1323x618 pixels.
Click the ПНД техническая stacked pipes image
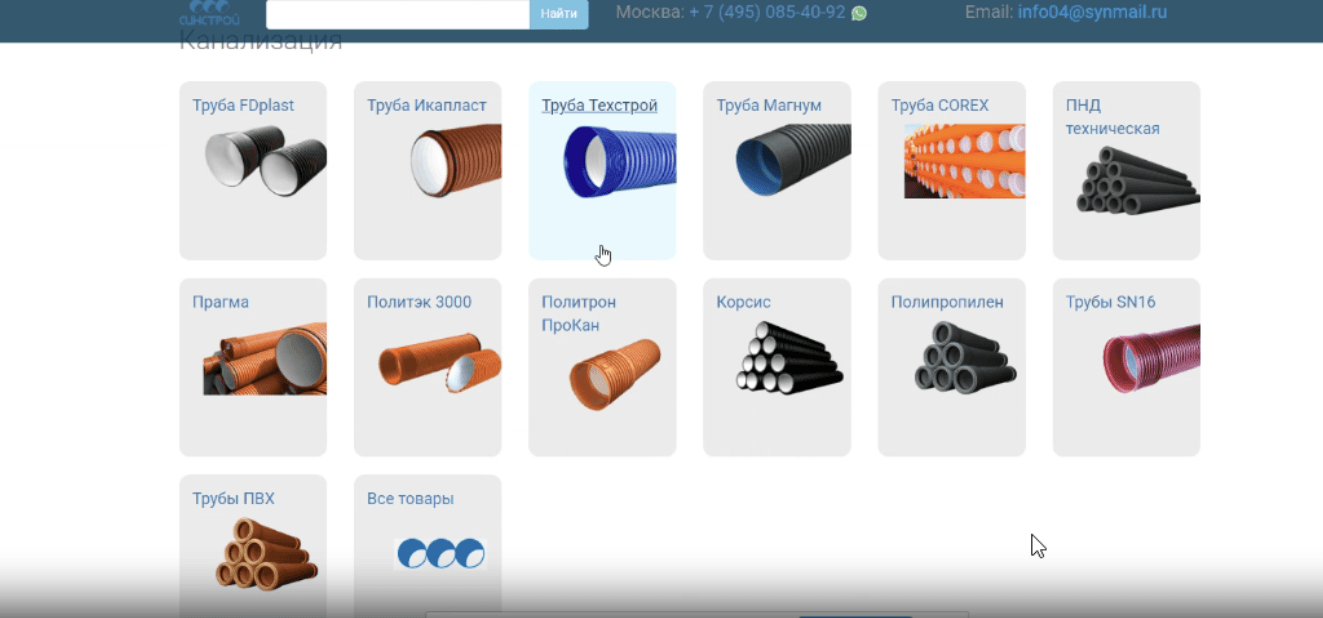point(1138,181)
